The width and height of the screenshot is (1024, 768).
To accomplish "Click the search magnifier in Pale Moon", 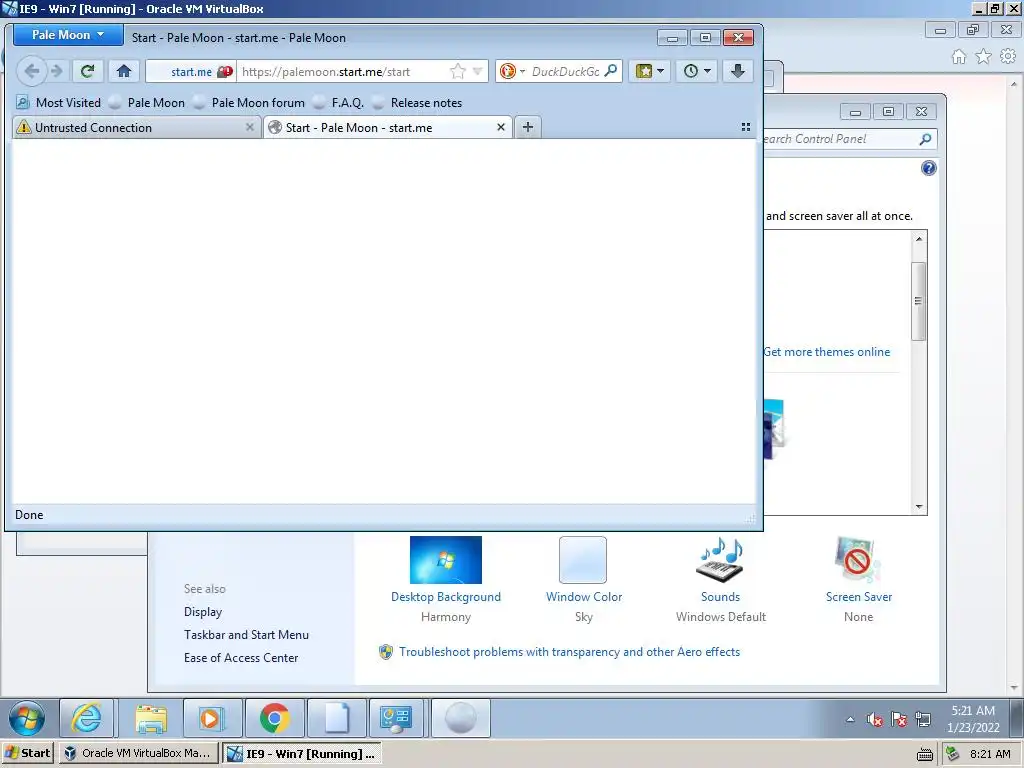I will tap(611, 71).
